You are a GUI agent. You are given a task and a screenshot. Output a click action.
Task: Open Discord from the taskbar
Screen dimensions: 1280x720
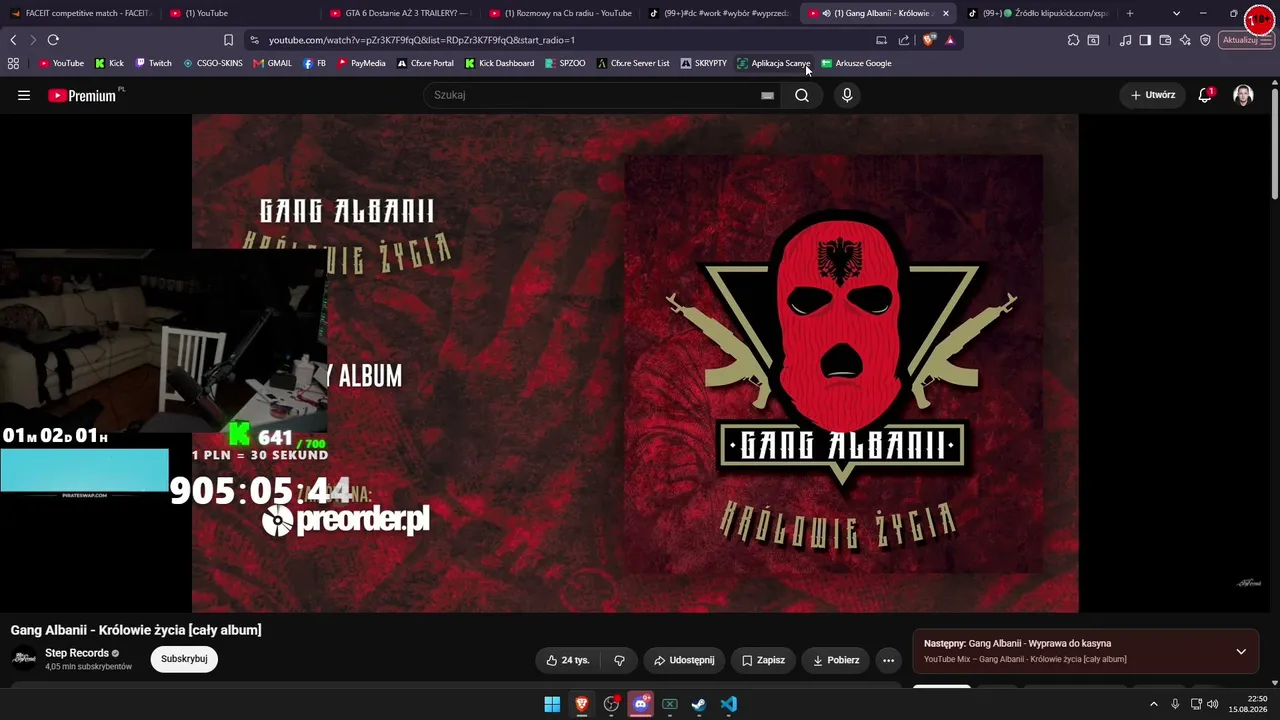point(641,704)
